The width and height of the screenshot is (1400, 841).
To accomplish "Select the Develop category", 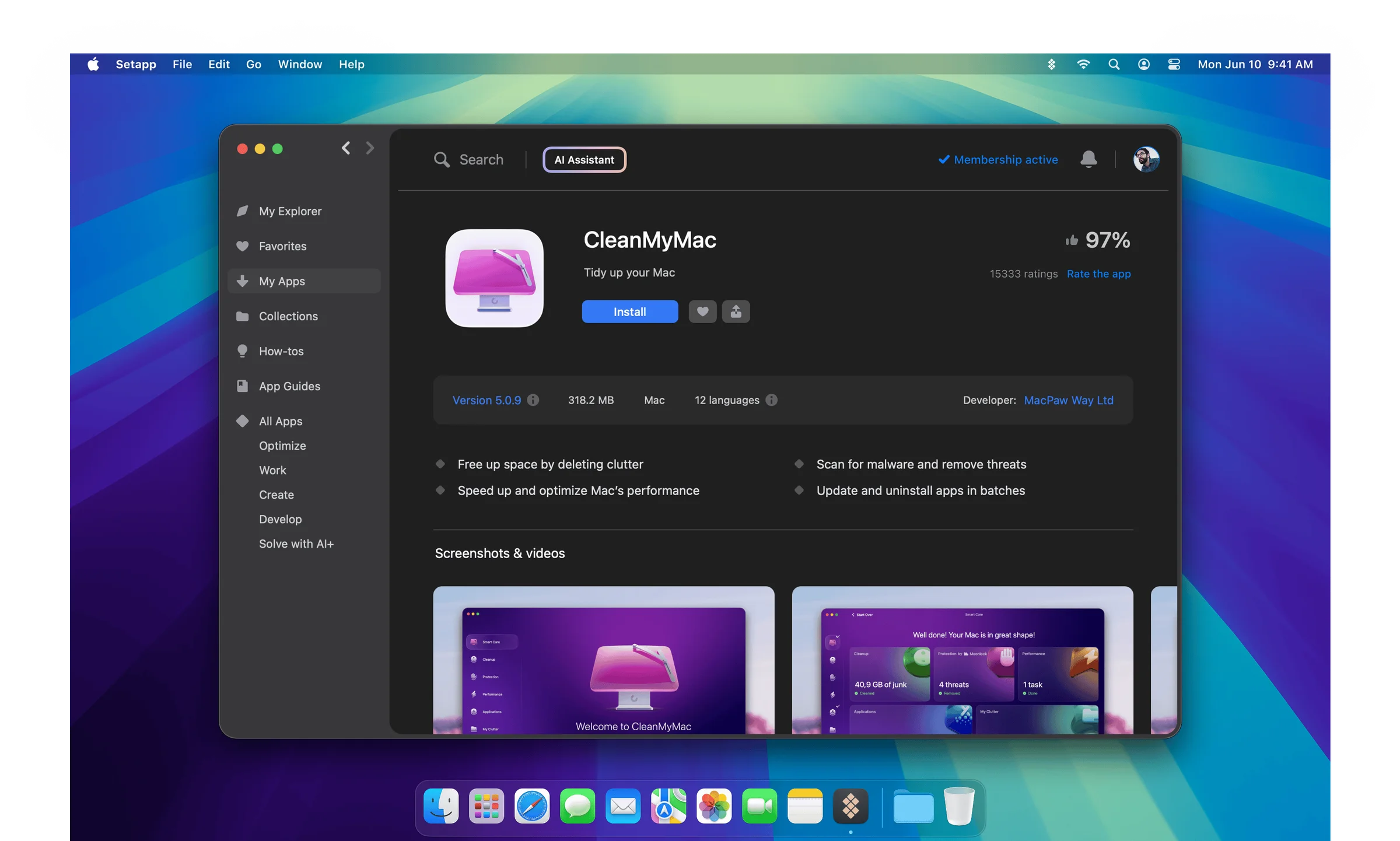I will pos(280,519).
